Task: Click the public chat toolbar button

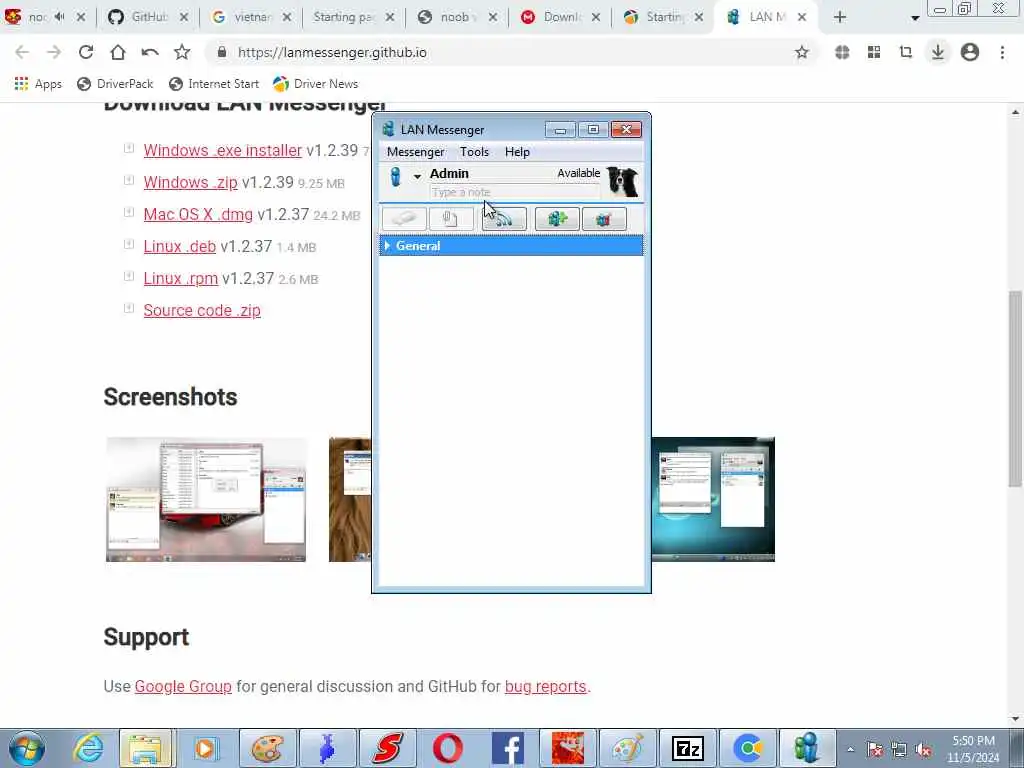Action: point(604,219)
